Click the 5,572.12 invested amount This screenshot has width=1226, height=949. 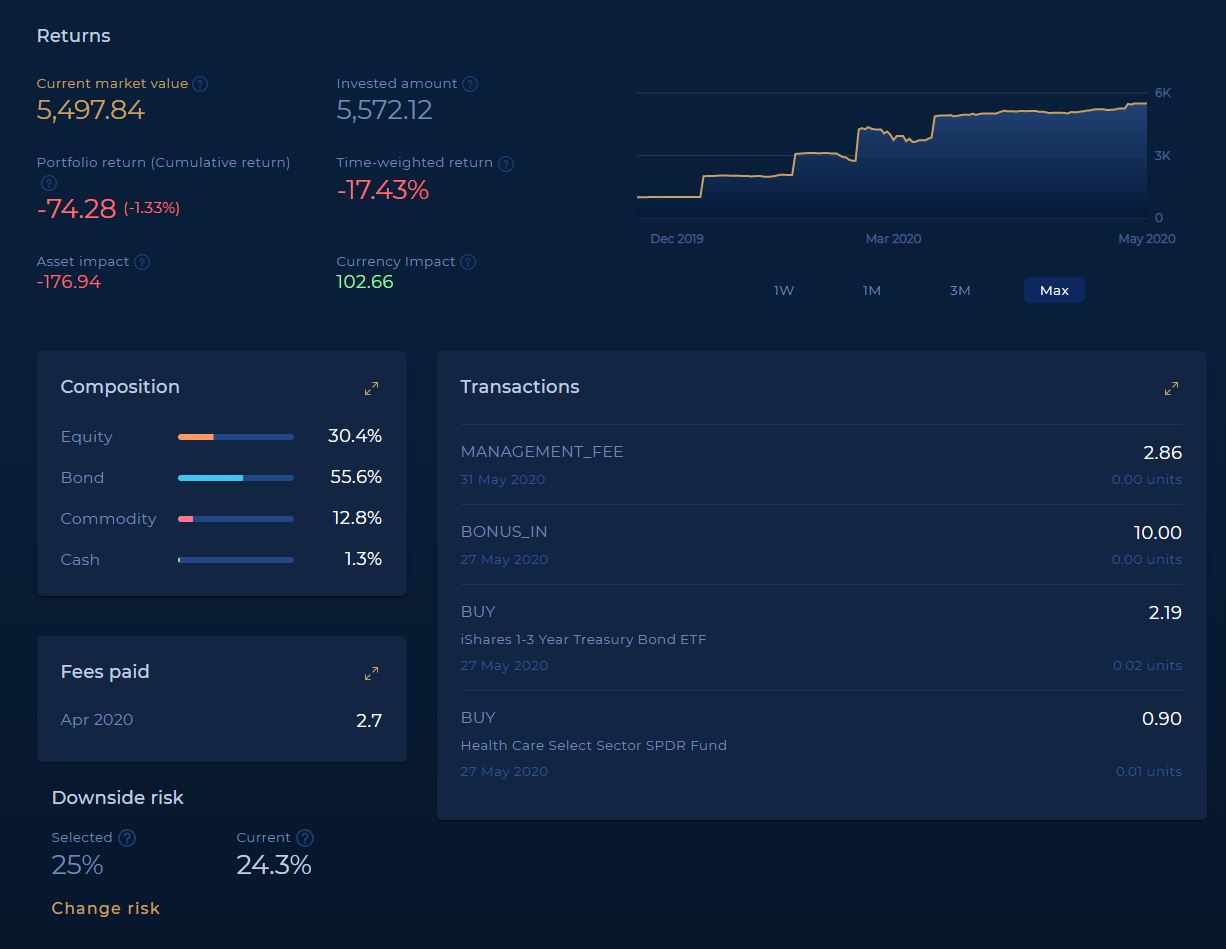click(384, 110)
